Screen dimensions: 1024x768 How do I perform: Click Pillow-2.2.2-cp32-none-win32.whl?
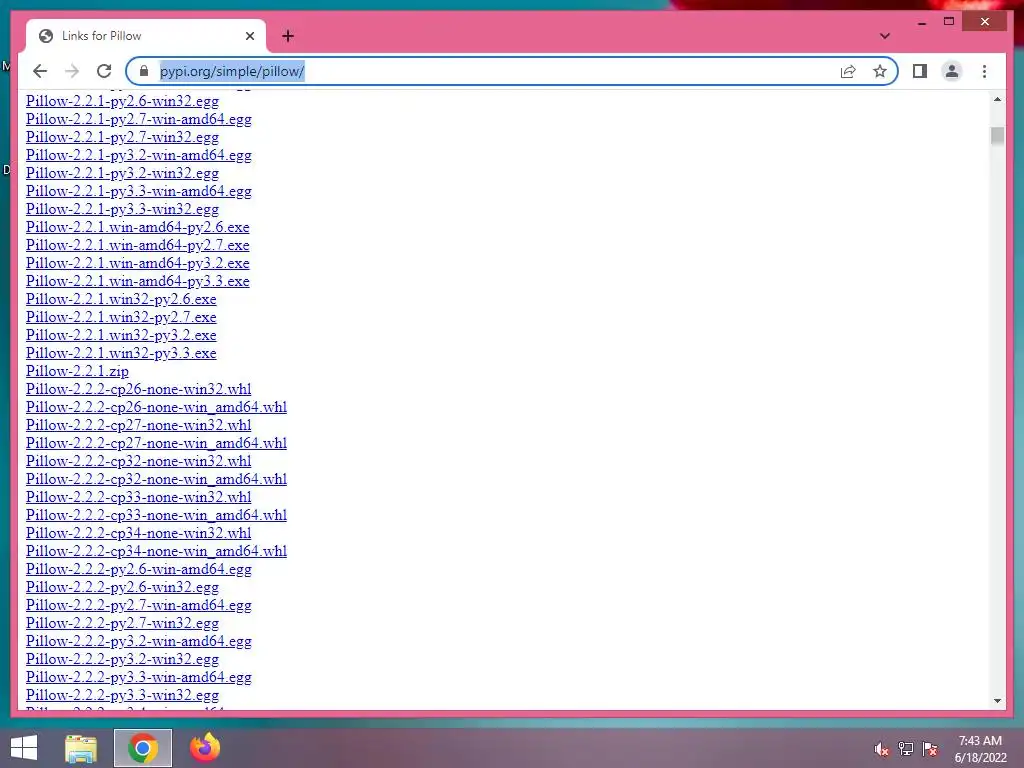pyautogui.click(x=138, y=461)
